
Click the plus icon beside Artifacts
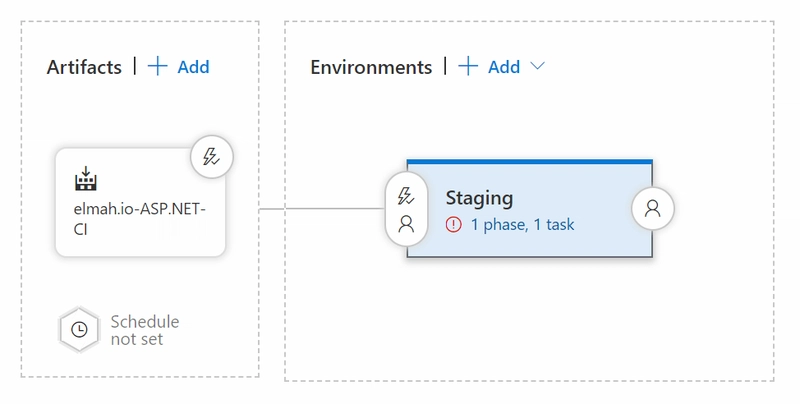click(158, 66)
